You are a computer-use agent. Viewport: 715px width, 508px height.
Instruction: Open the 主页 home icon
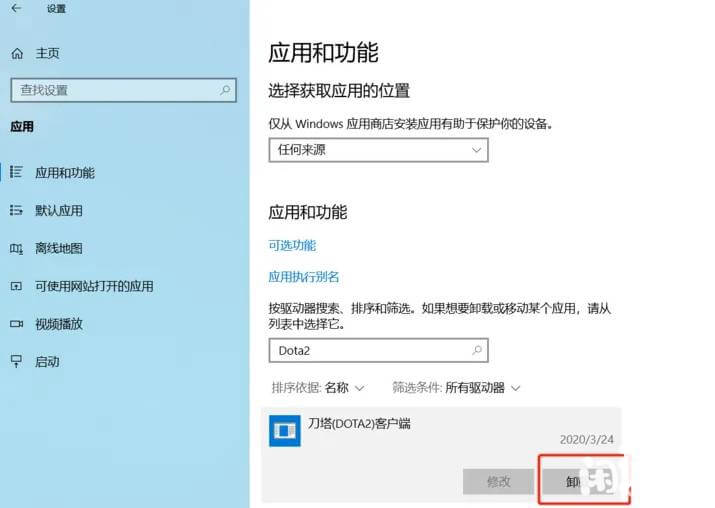click(x=17, y=53)
